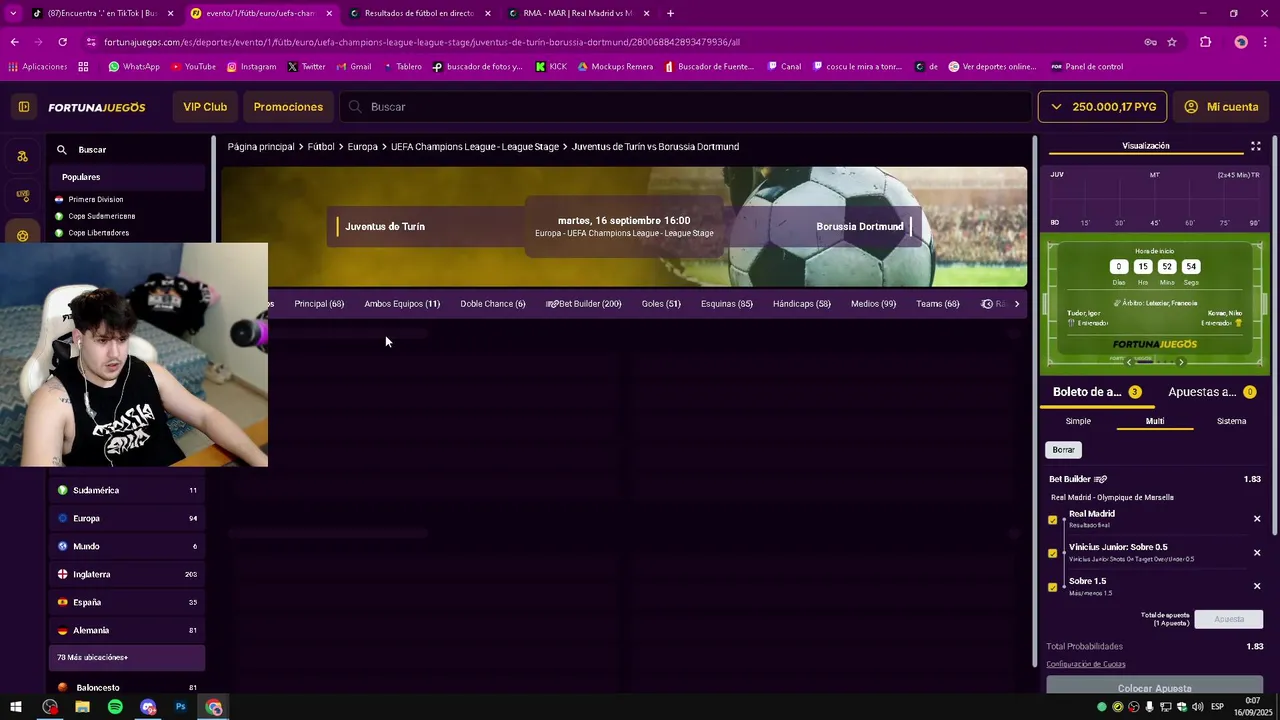This screenshot has width=1280, height=720.
Task: Click Página principal breadcrumb link
Action: (x=261, y=147)
